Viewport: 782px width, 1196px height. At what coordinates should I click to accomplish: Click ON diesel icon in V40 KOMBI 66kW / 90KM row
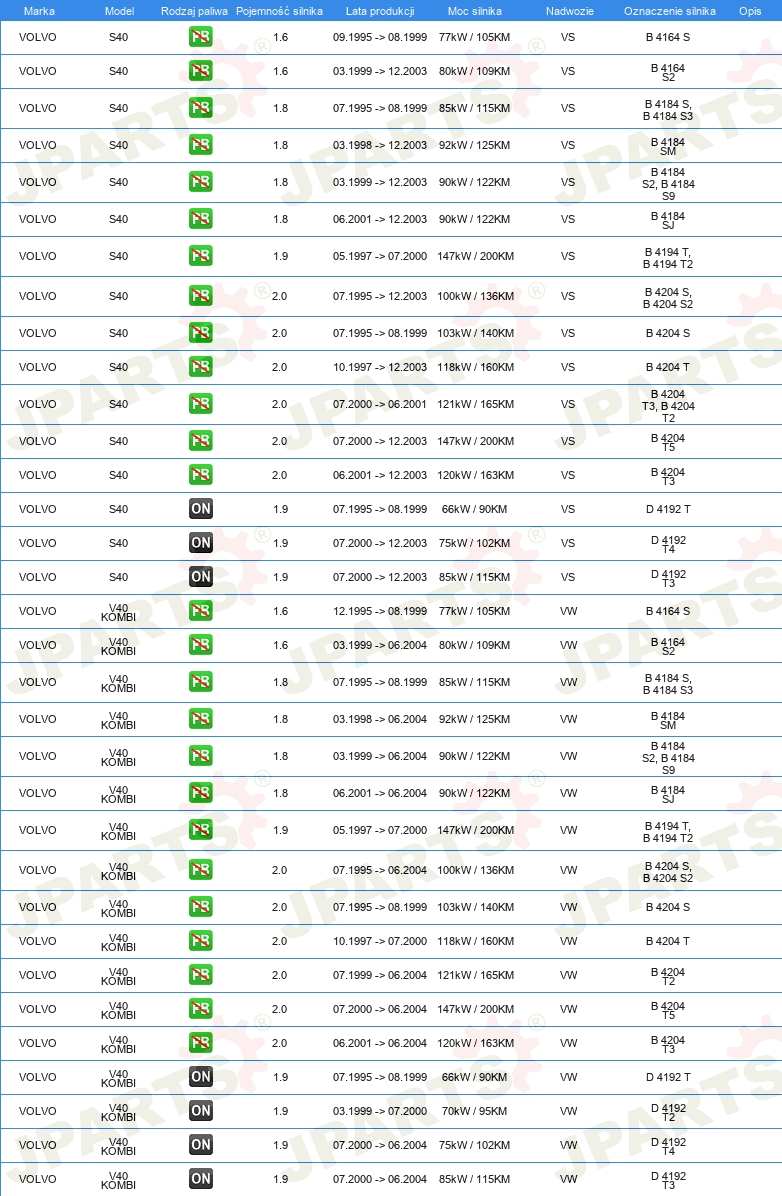coord(201,1077)
